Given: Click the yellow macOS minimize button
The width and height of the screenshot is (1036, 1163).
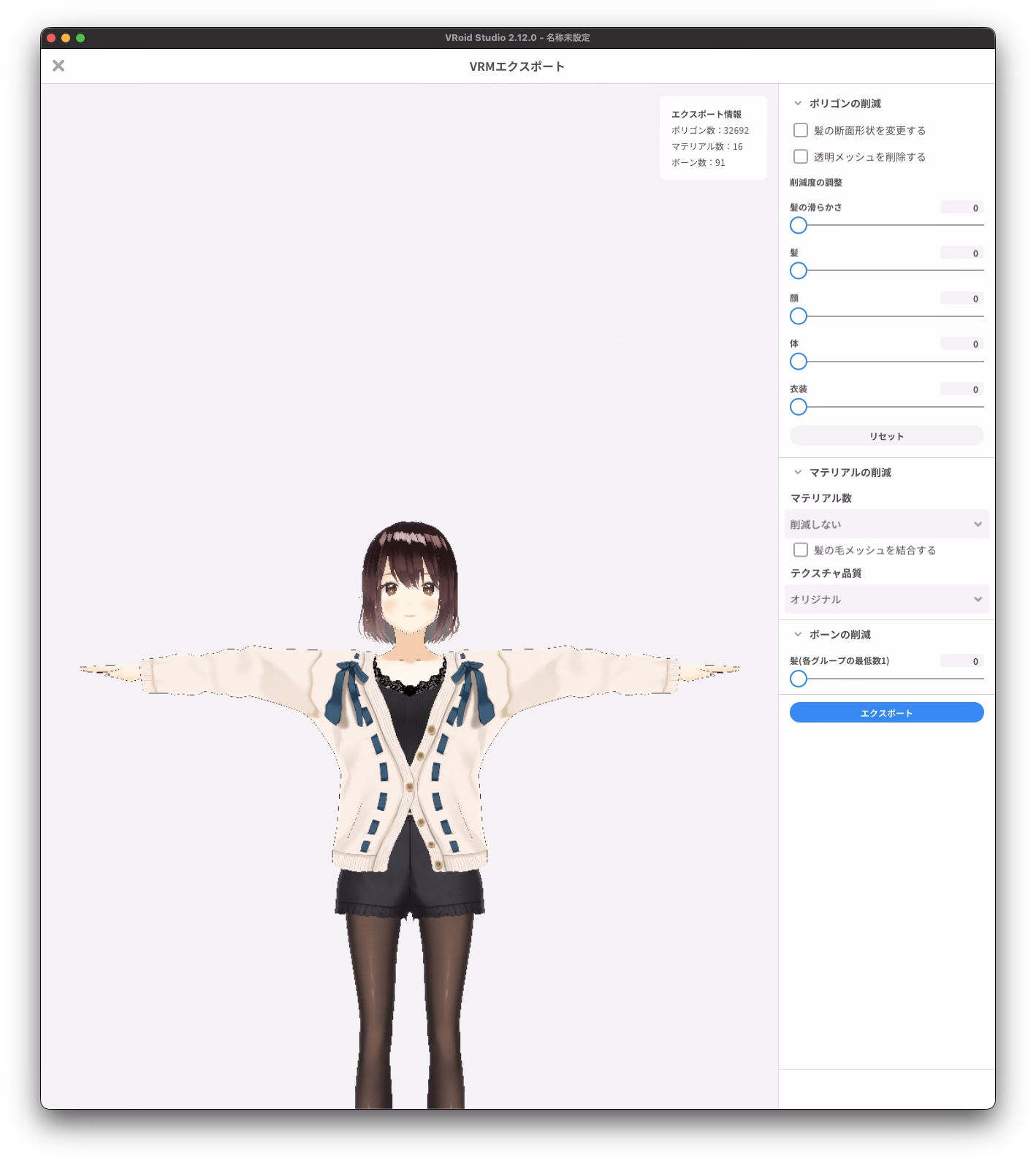Looking at the screenshot, I should 66,38.
